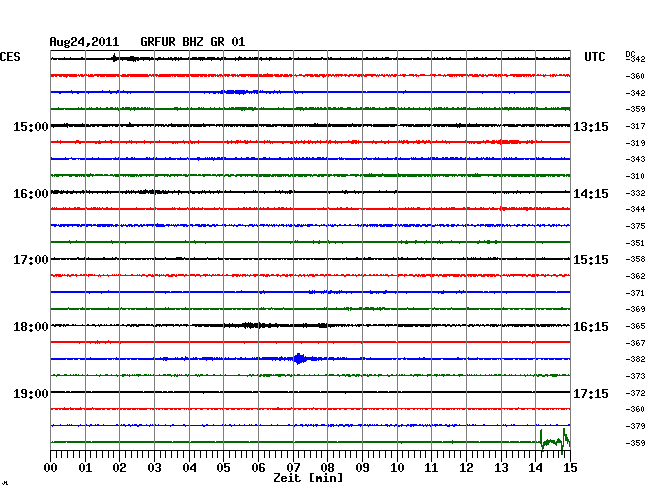Click minute 14 on the time axis
This screenshot has height=494, width=650.
[535, 468]
